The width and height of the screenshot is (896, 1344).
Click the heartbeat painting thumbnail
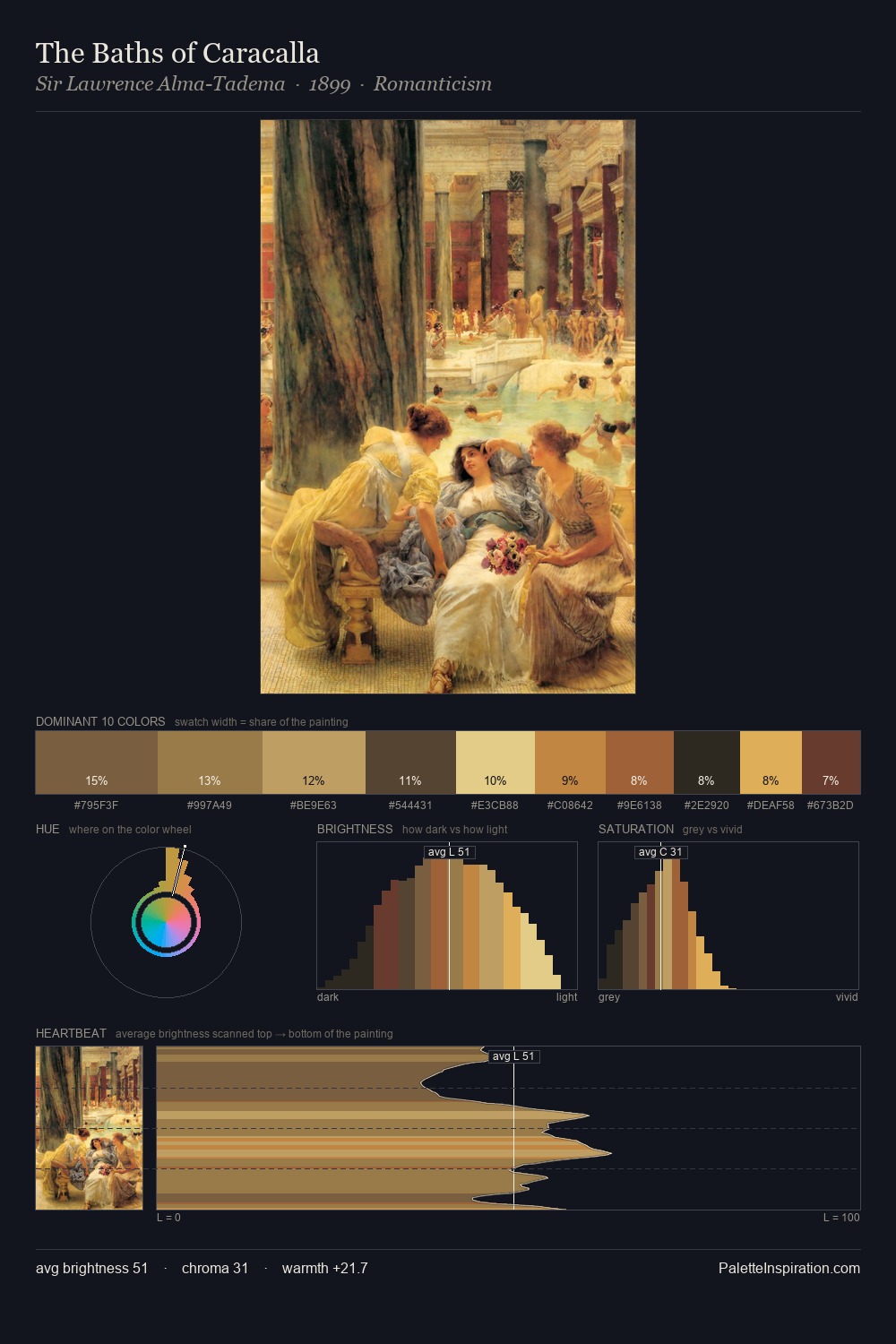point(89,1128)
